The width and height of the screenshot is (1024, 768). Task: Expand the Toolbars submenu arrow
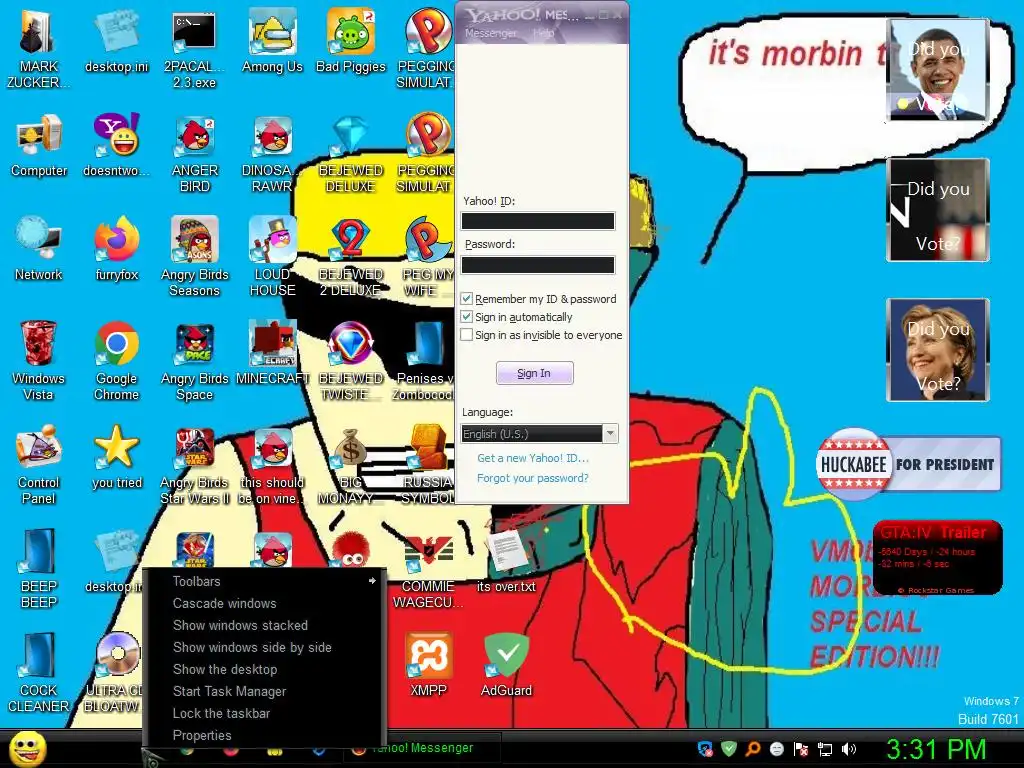372,581
